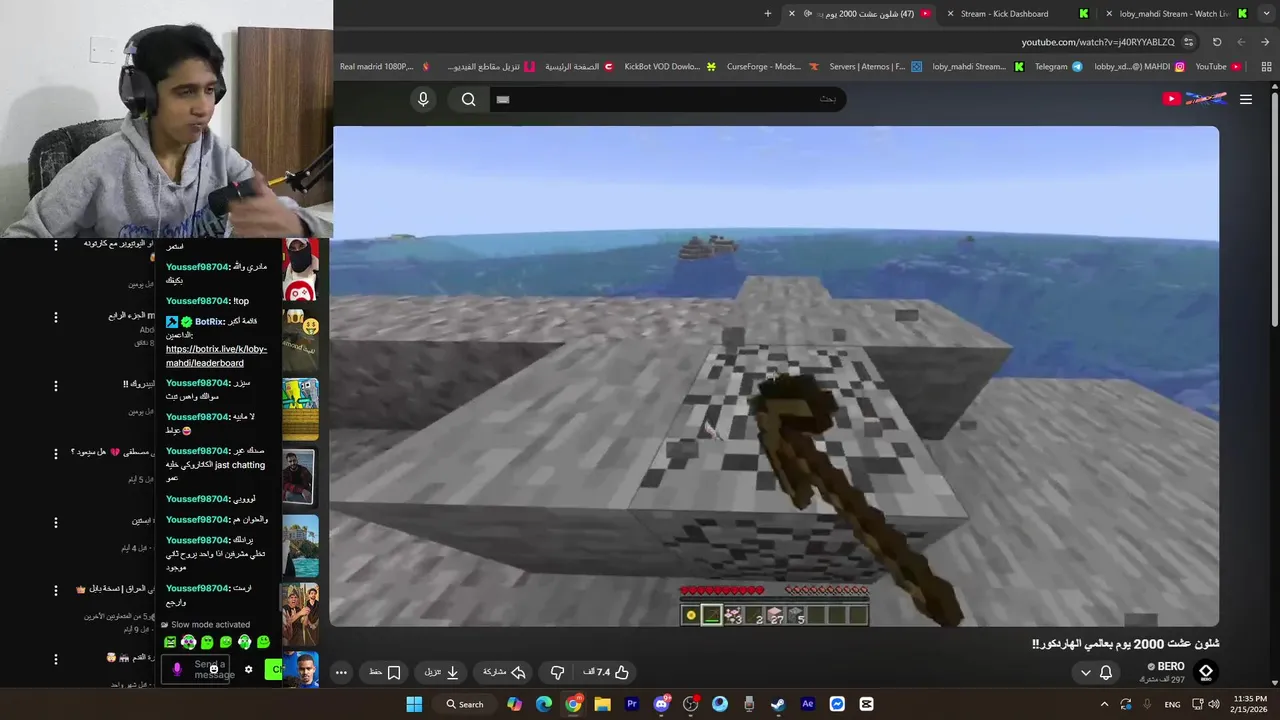Open the MAHDI Instagram bookmark
1280x720 pixels.
(1139, 67)
